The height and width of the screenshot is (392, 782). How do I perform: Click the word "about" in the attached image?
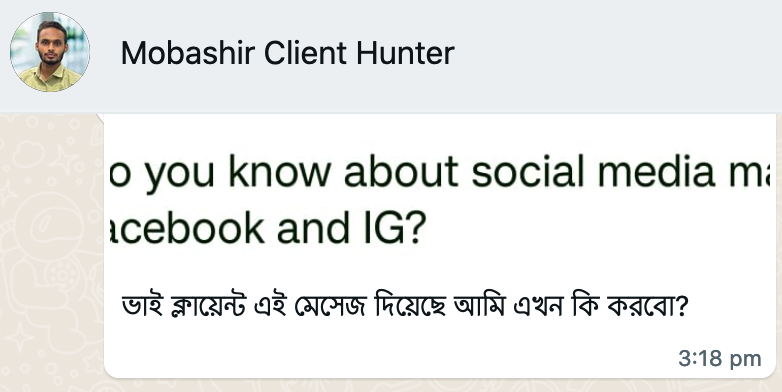(401, 171)
